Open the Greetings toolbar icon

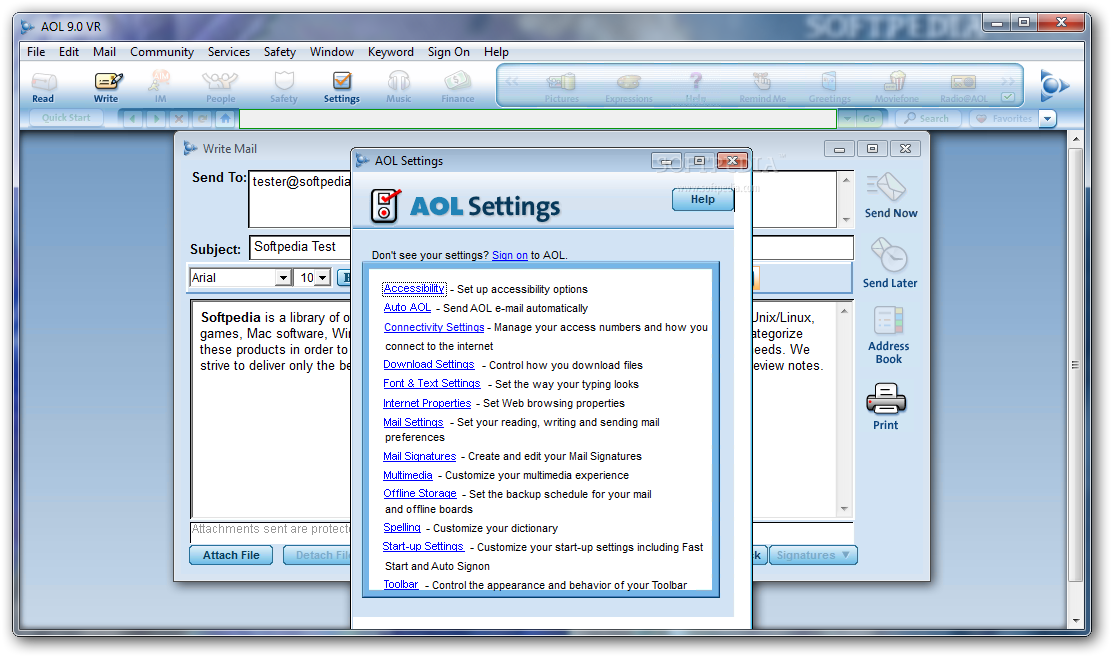[x=829, y=88]
